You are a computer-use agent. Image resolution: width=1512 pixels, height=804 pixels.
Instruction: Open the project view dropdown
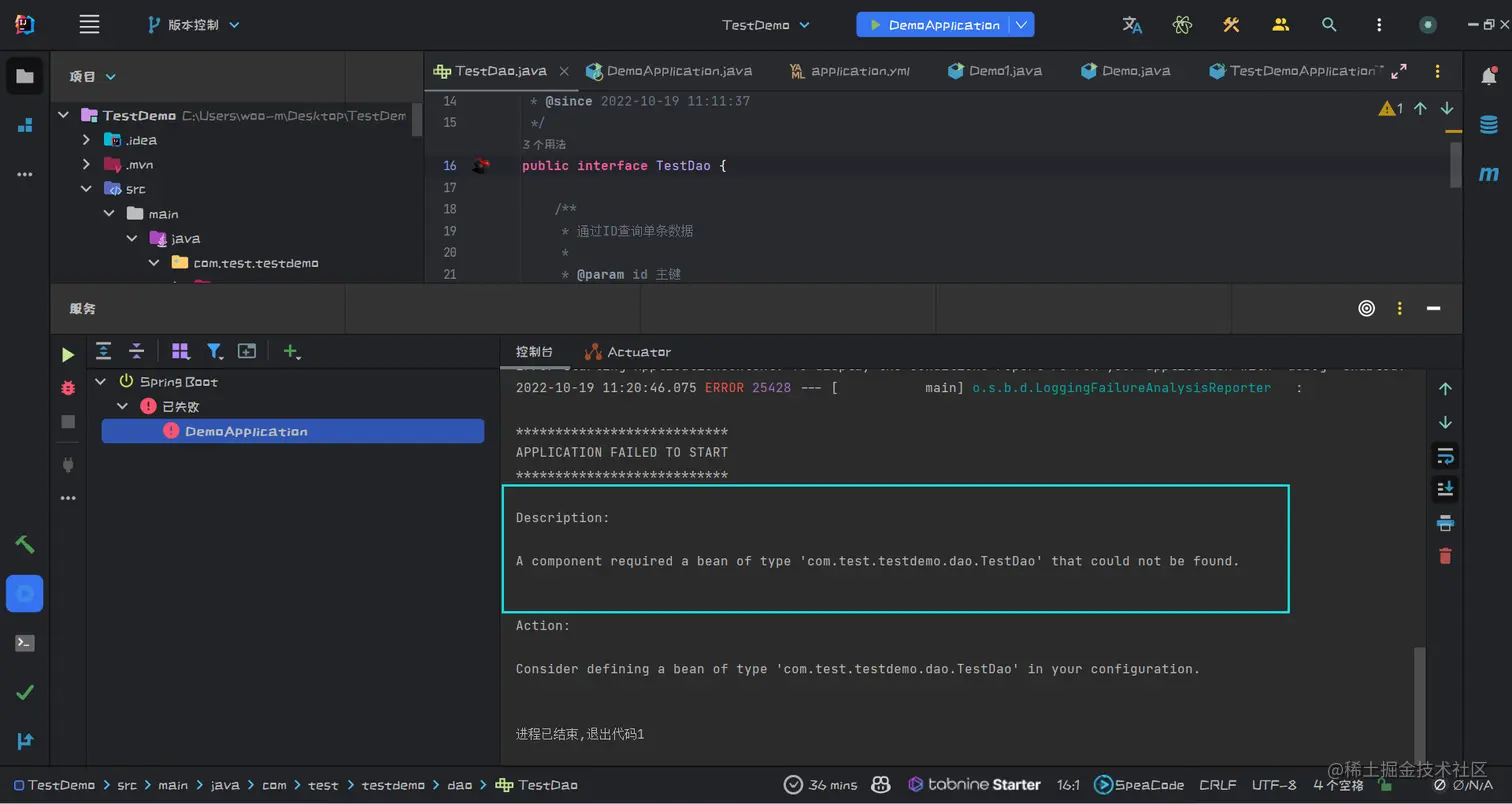[x=93, y=76]
